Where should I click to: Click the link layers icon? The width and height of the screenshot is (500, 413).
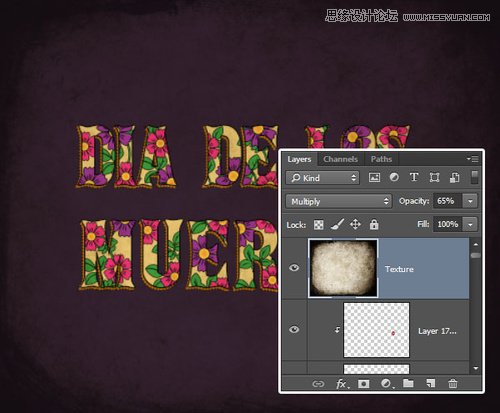tap(318, 384)
